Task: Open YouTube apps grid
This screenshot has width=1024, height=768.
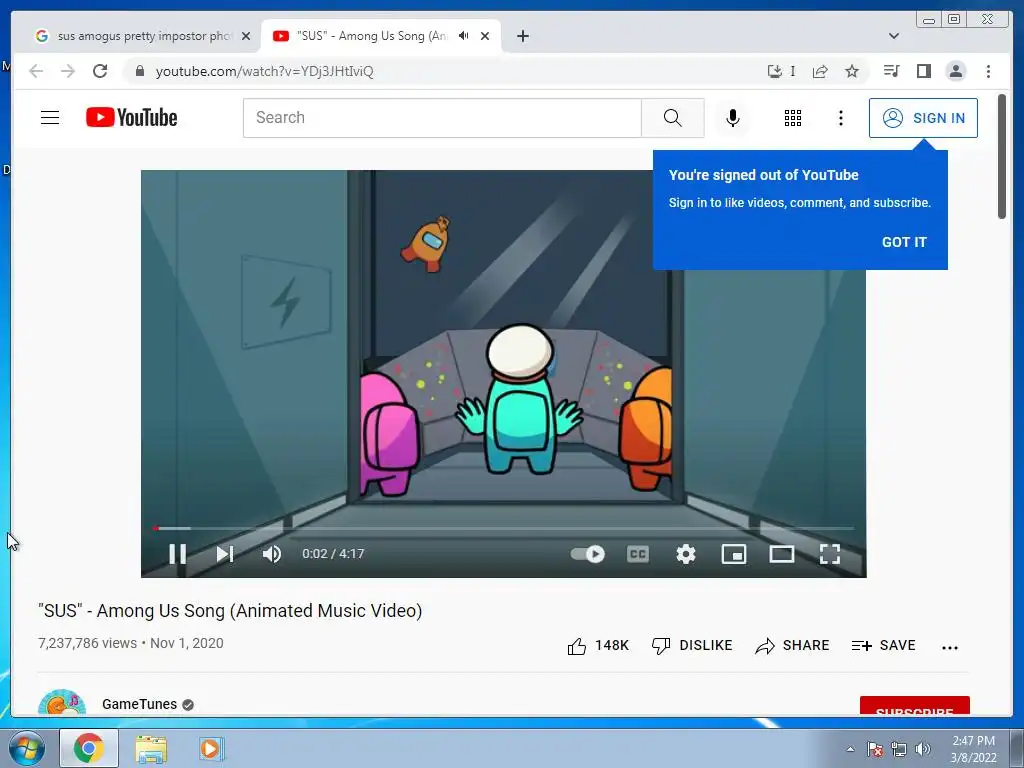Action: coord(793,118)
